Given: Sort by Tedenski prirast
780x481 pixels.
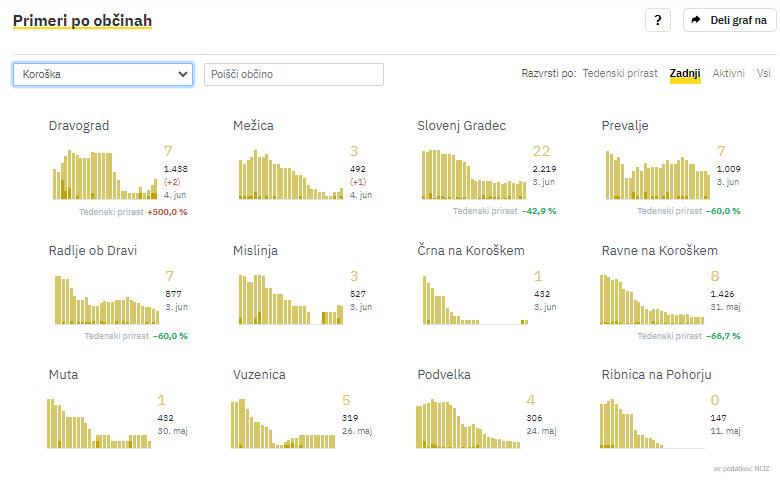Looking at the screenshot, I should [620, 74].
